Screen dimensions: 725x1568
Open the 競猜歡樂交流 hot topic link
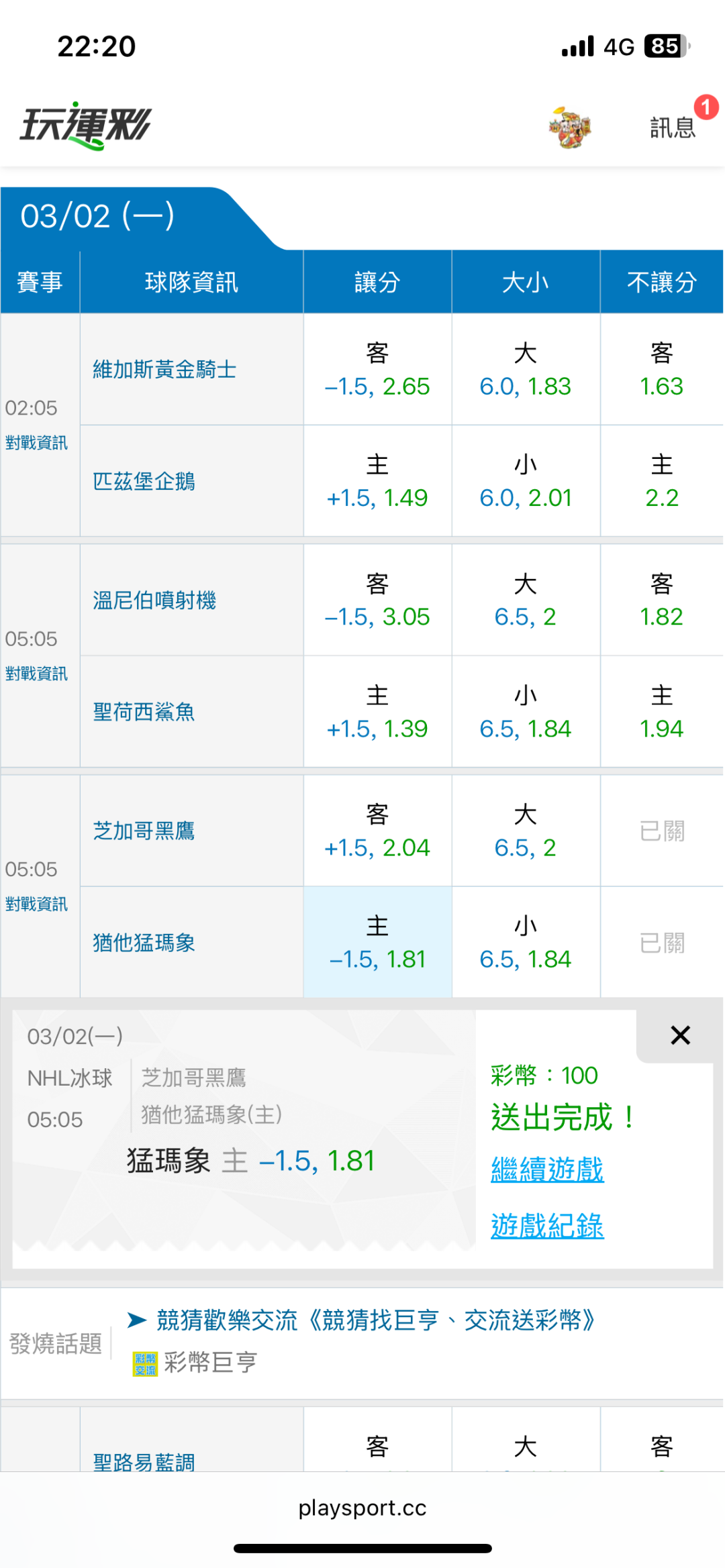375,1320
